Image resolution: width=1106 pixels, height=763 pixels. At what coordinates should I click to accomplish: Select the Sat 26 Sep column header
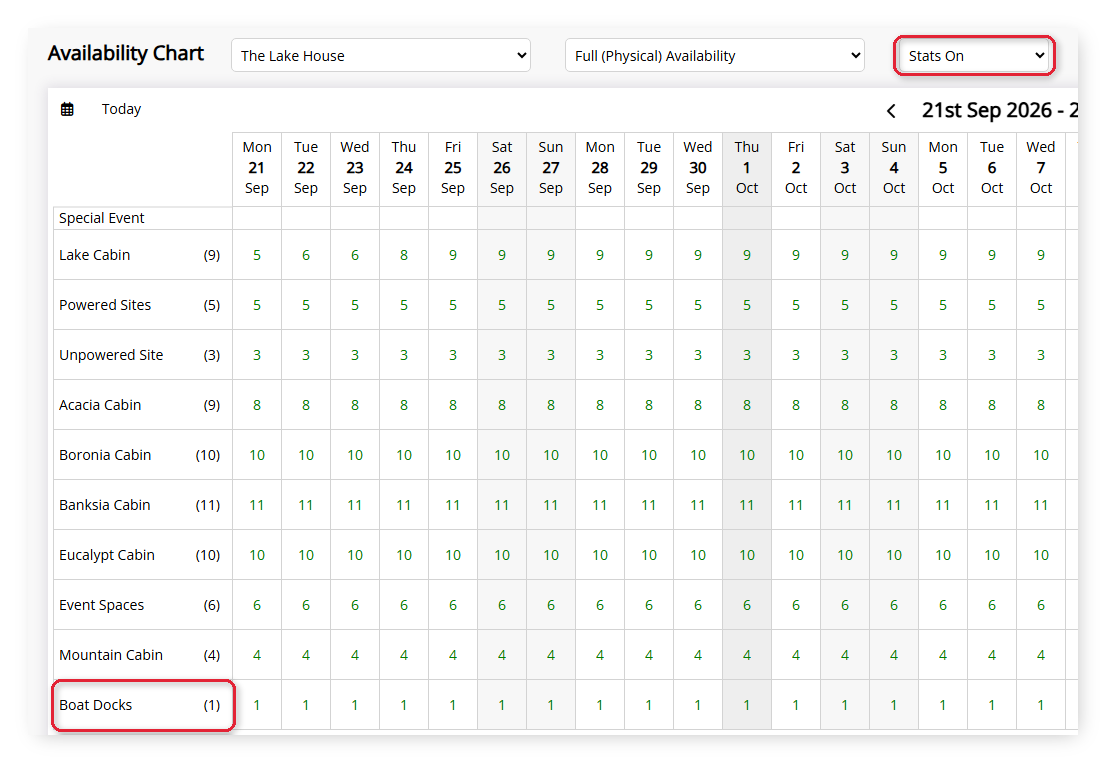tap(502, 168)
